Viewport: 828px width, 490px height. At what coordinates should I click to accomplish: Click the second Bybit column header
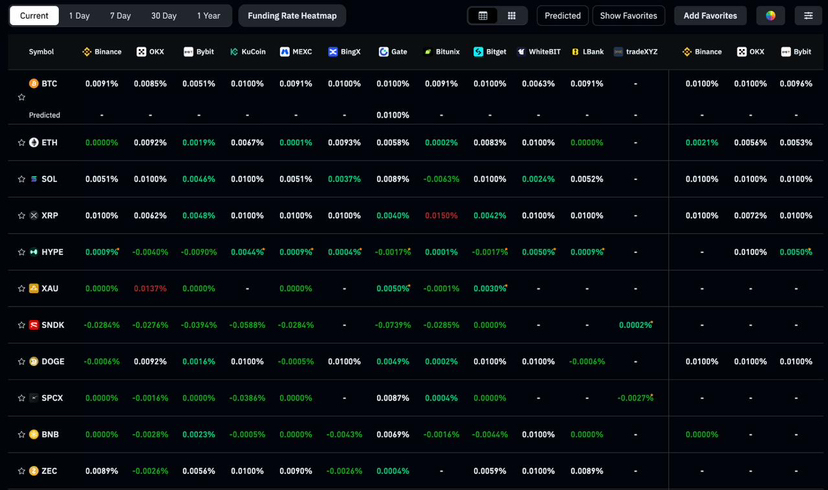pyautogui.click(x=796, y=52)
